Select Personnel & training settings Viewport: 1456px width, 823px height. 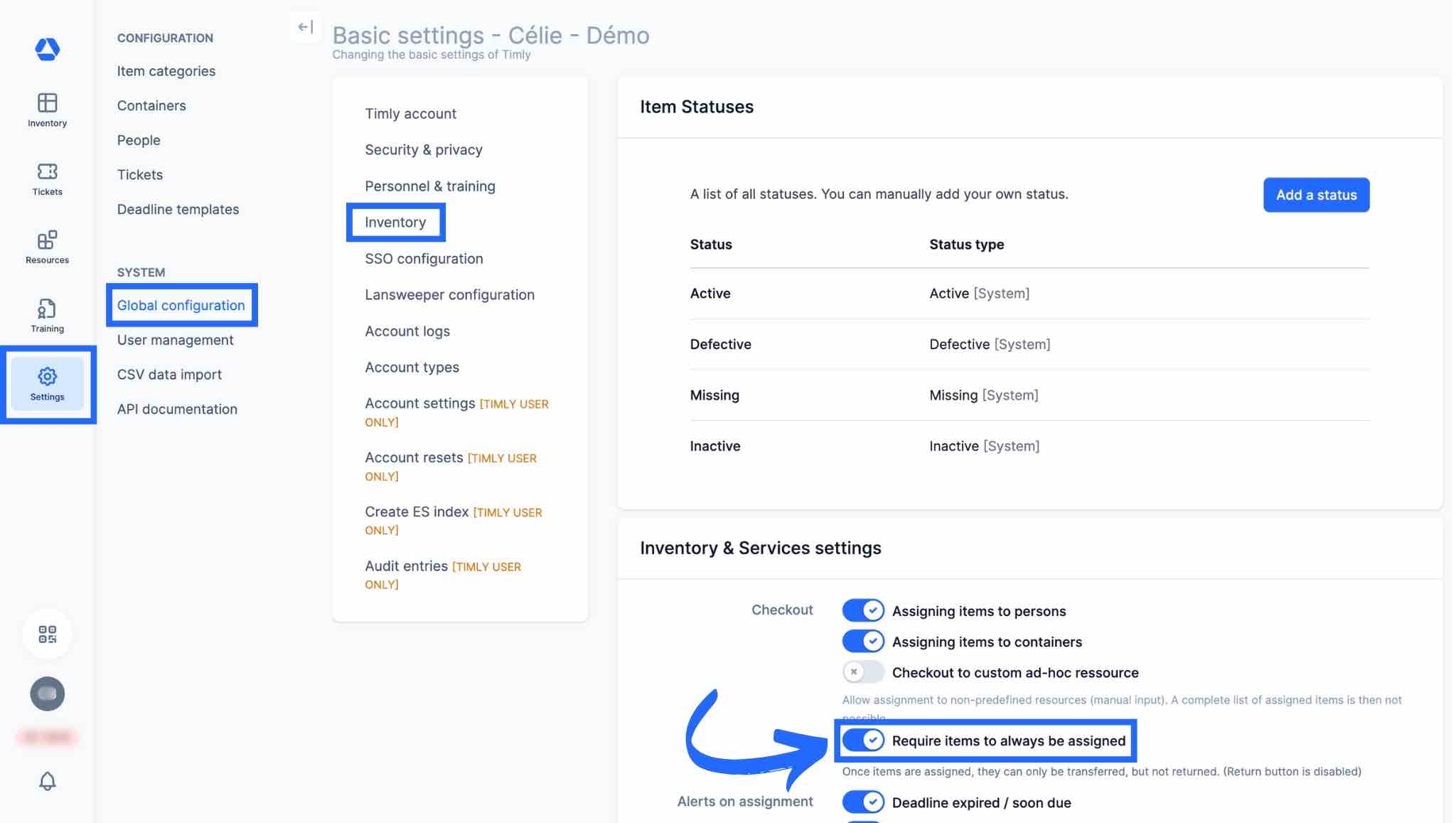coord(430,186)
